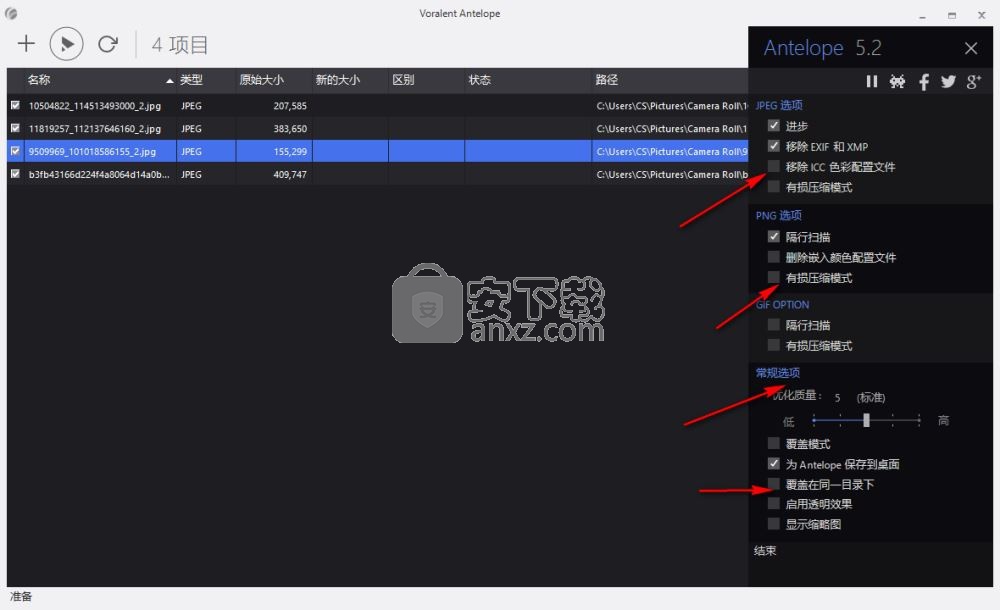Click the 结束 button in options panel

(765, 551)
